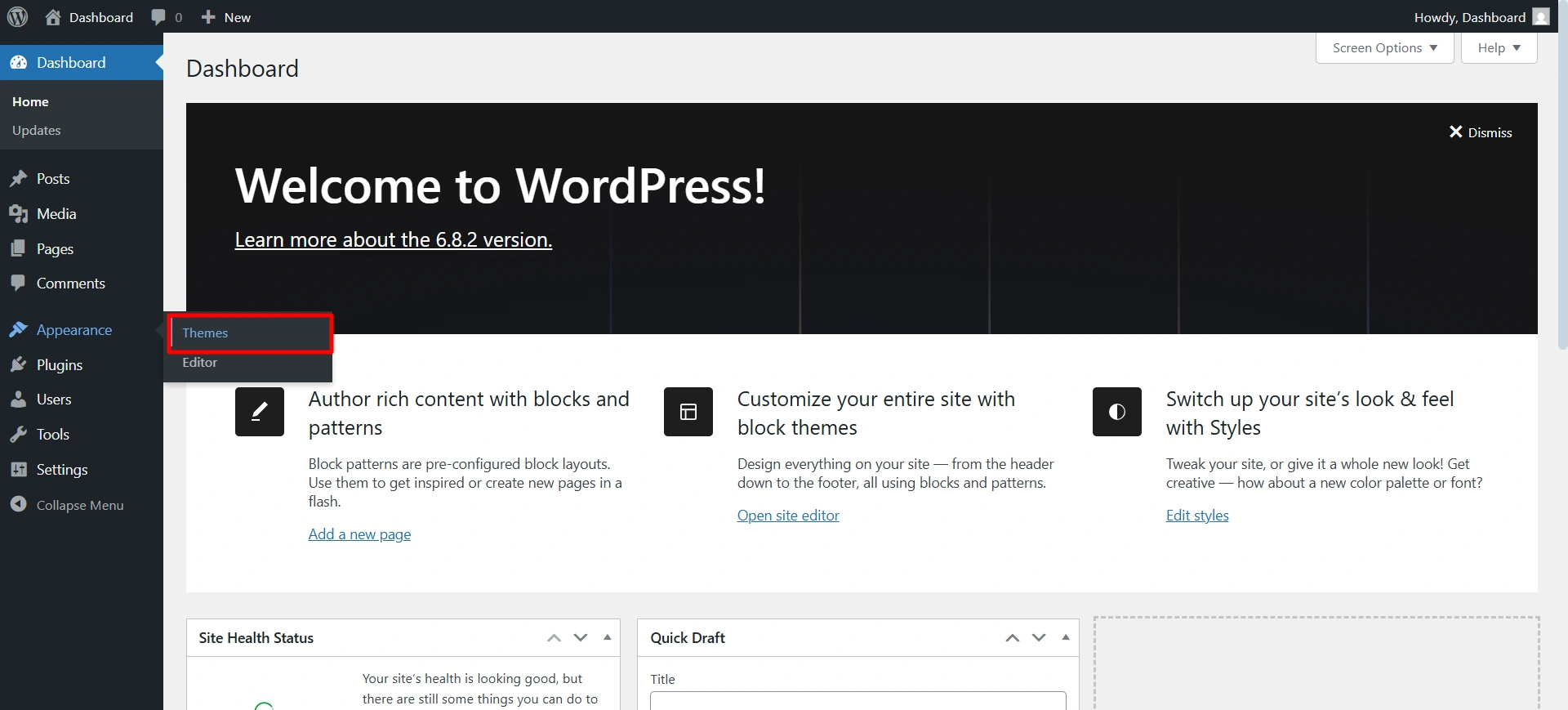Move Quick Draft widget up
1568x710 pixels.
pyautogui.click(x=1013, y=638)
